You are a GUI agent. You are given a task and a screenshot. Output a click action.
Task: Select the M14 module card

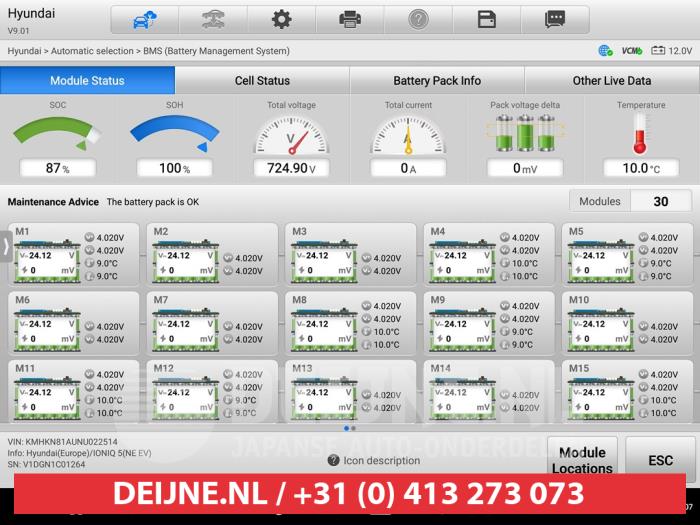point(489,391)
